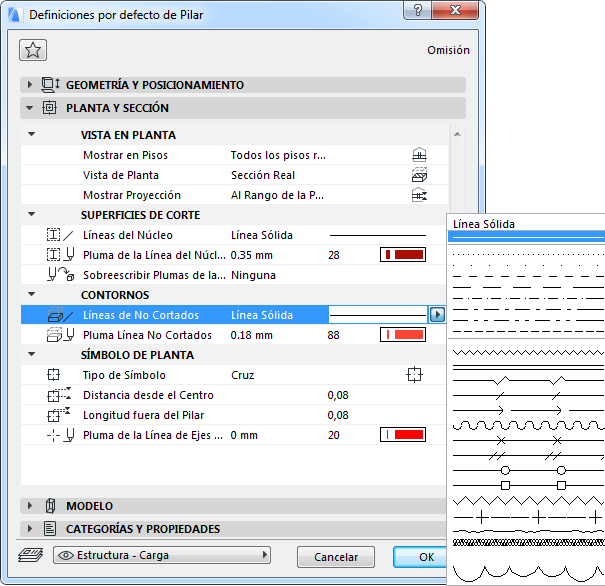Choose the line with plus signs
This screenshot has width=605, height=586.
click(x=526, y=517)
